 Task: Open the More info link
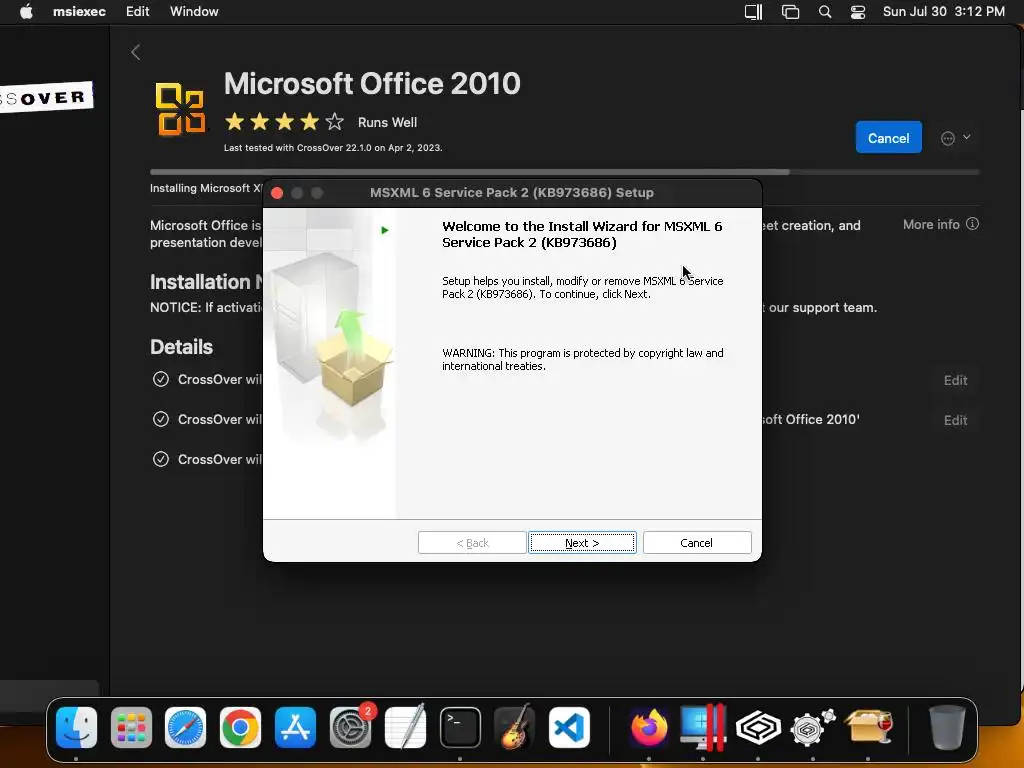(x=940, y=225)
